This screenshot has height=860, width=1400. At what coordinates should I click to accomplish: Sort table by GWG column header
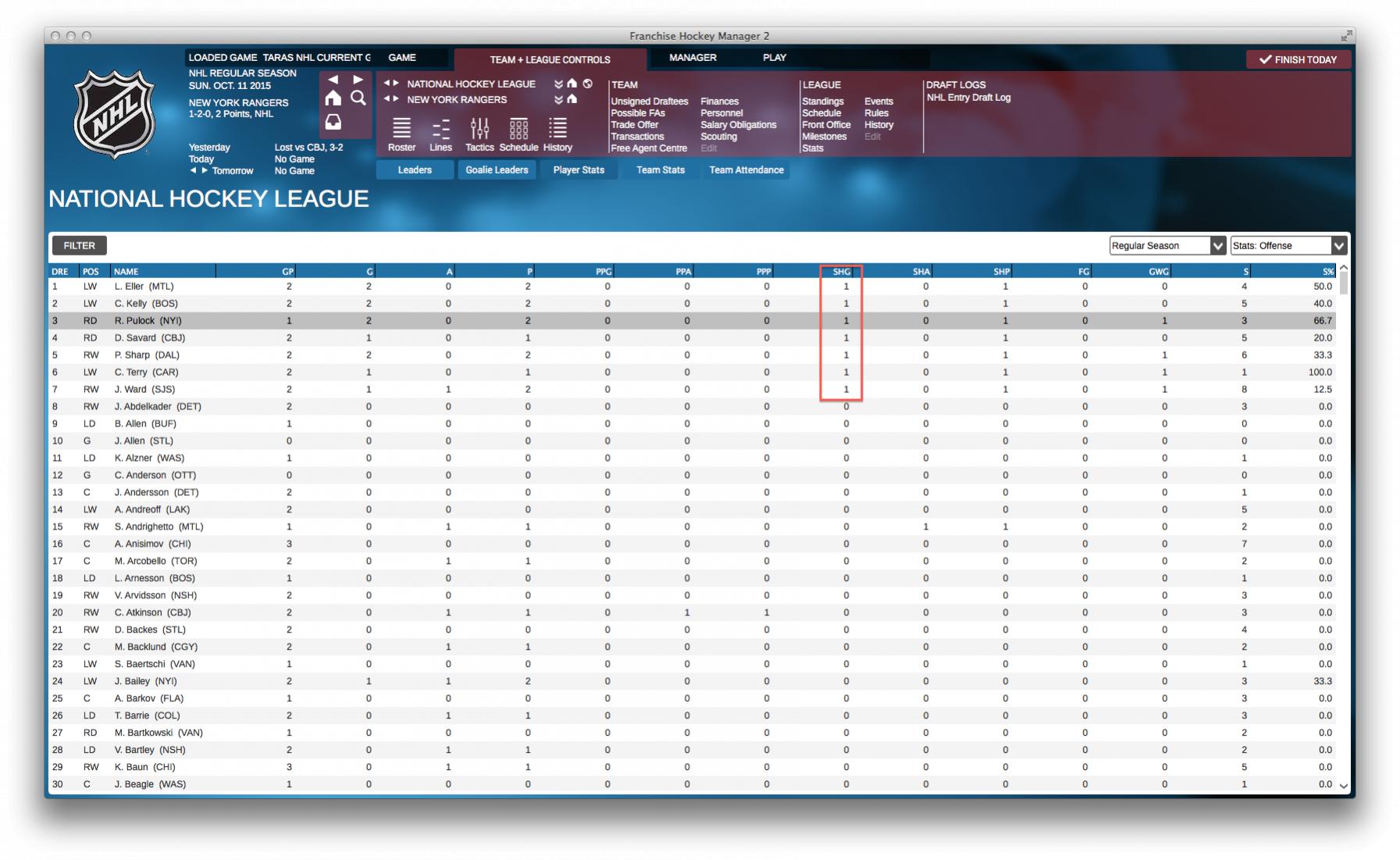(x=1132, y=271)
